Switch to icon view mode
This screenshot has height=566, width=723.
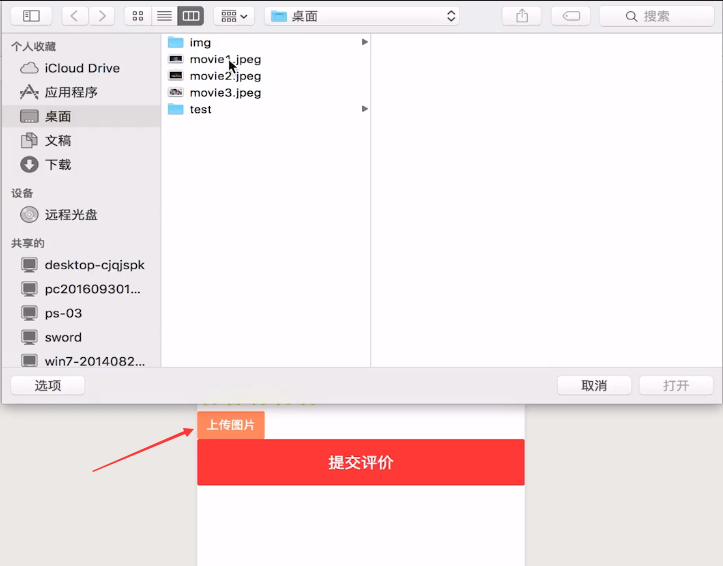click(x=138, y=16)
